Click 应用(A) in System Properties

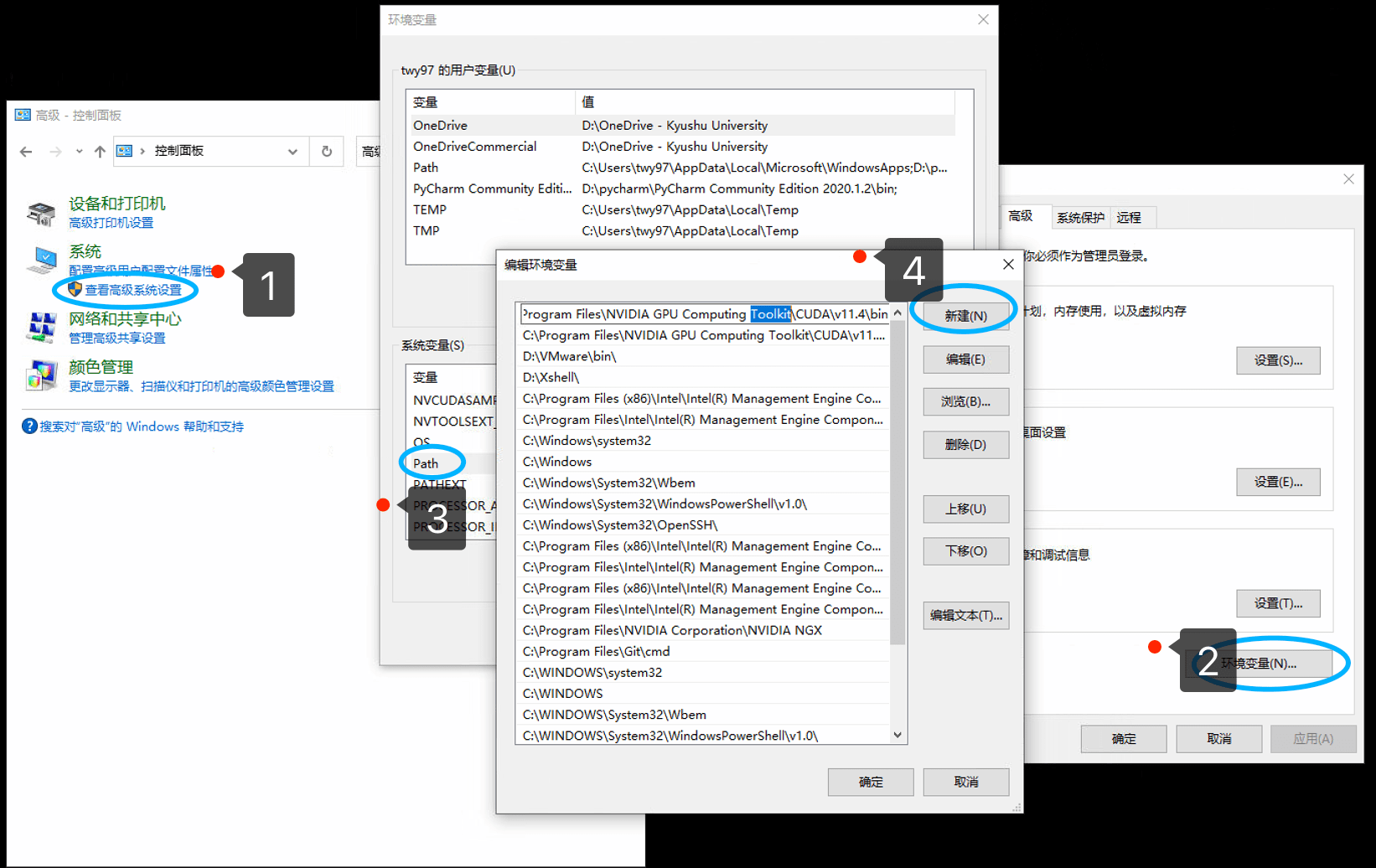(1313, 739)
